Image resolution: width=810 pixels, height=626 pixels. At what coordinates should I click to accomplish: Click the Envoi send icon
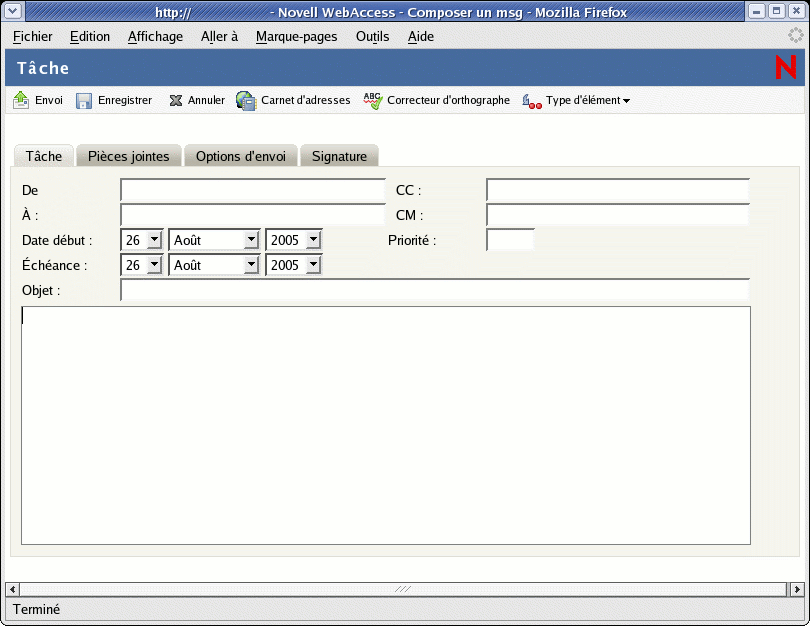click(x=21, y=100)
